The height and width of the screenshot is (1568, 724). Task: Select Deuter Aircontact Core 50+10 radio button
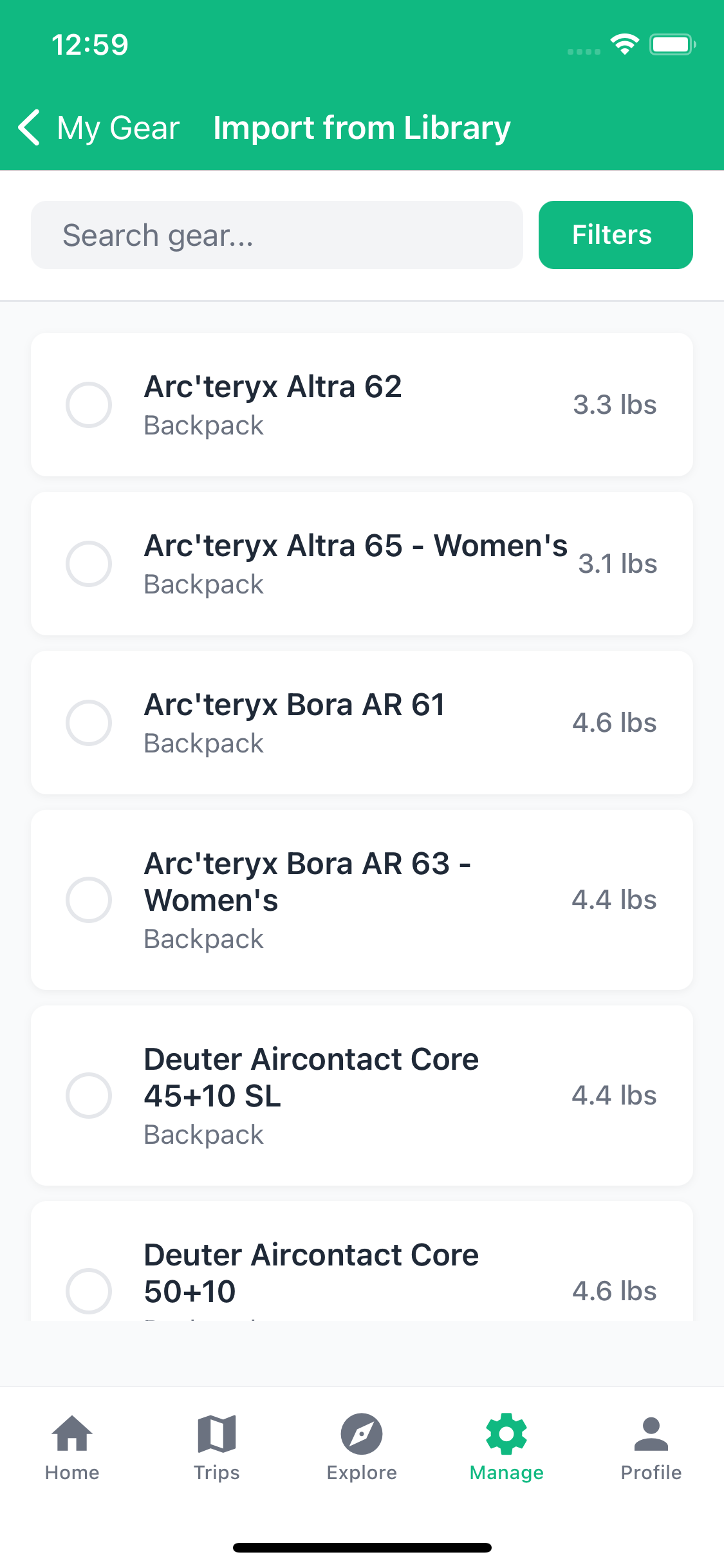tap(89, 1291)
